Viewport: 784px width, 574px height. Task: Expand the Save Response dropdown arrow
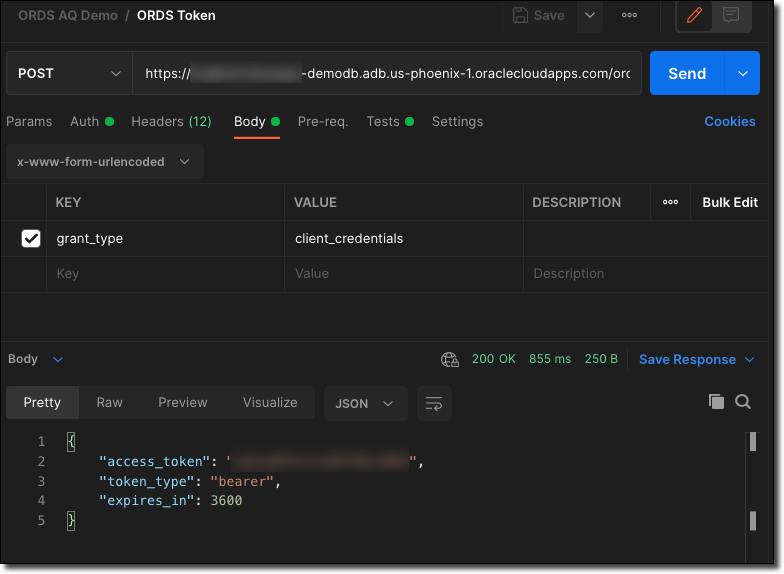(x=750, y=360)
